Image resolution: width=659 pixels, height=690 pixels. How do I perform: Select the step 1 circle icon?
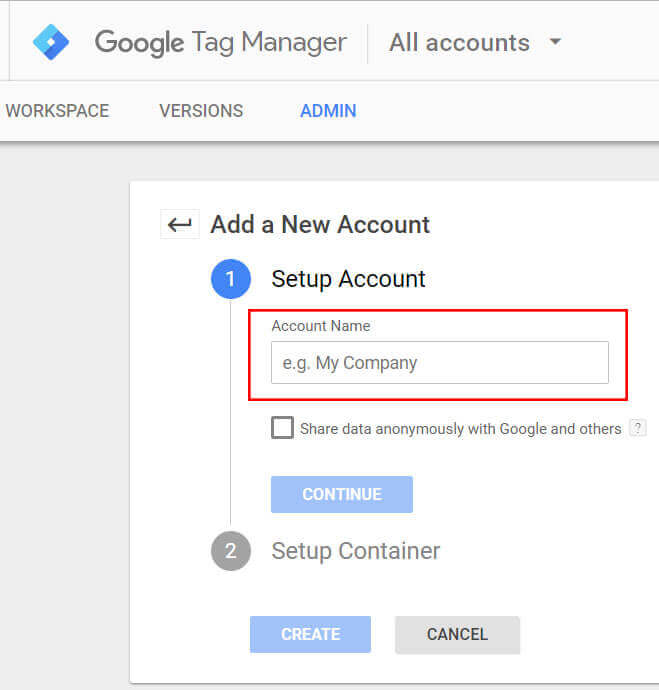231,279
